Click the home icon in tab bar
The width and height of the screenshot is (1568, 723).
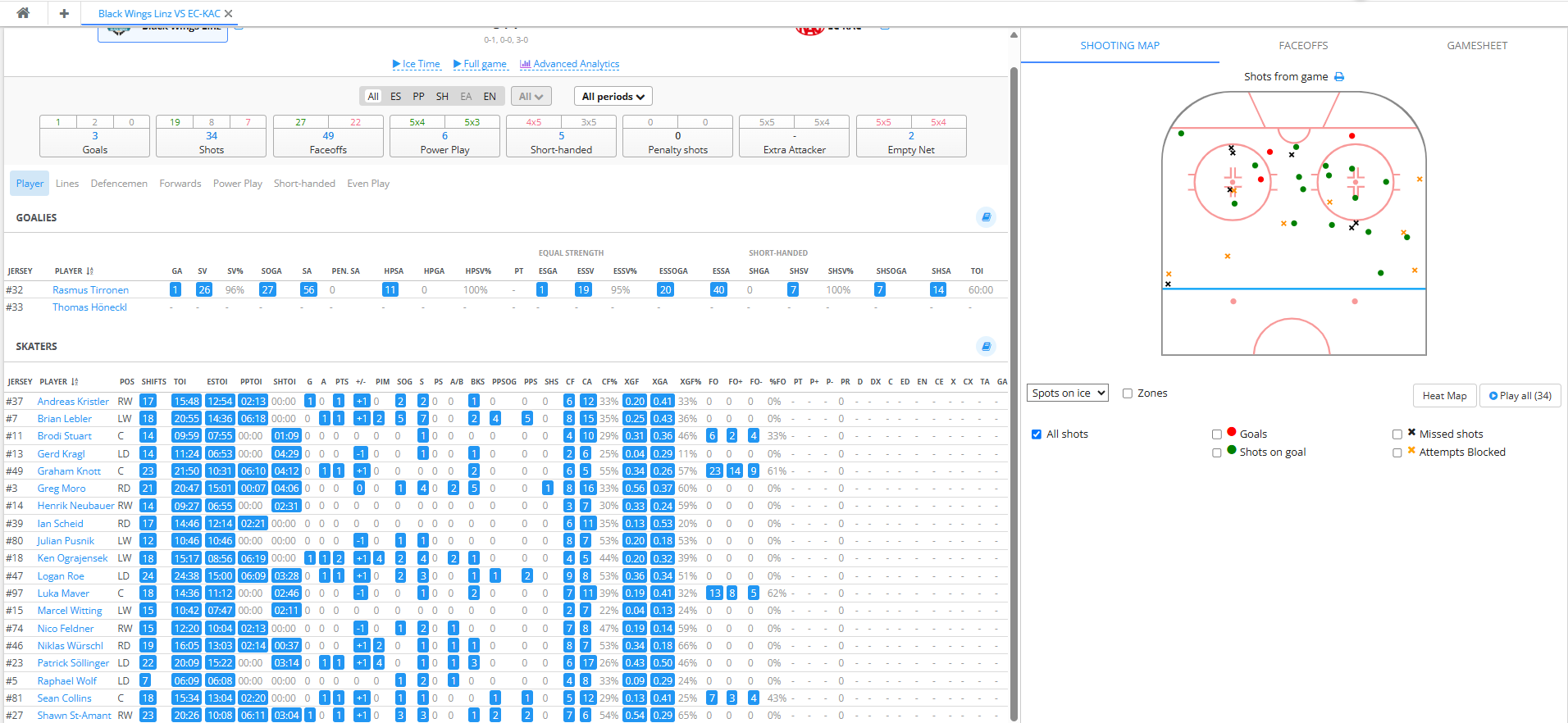pos(23,13)
